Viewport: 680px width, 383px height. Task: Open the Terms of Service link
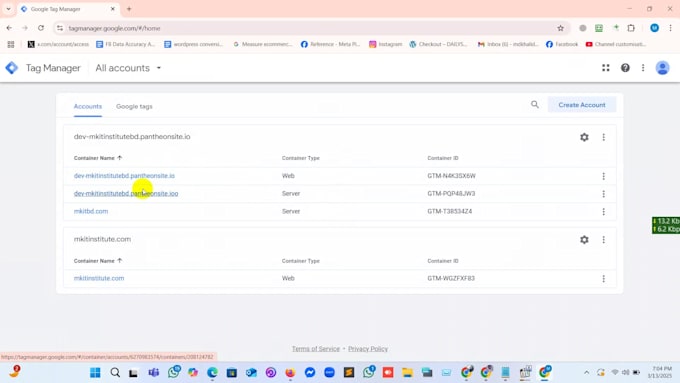(x=316, y=349)
